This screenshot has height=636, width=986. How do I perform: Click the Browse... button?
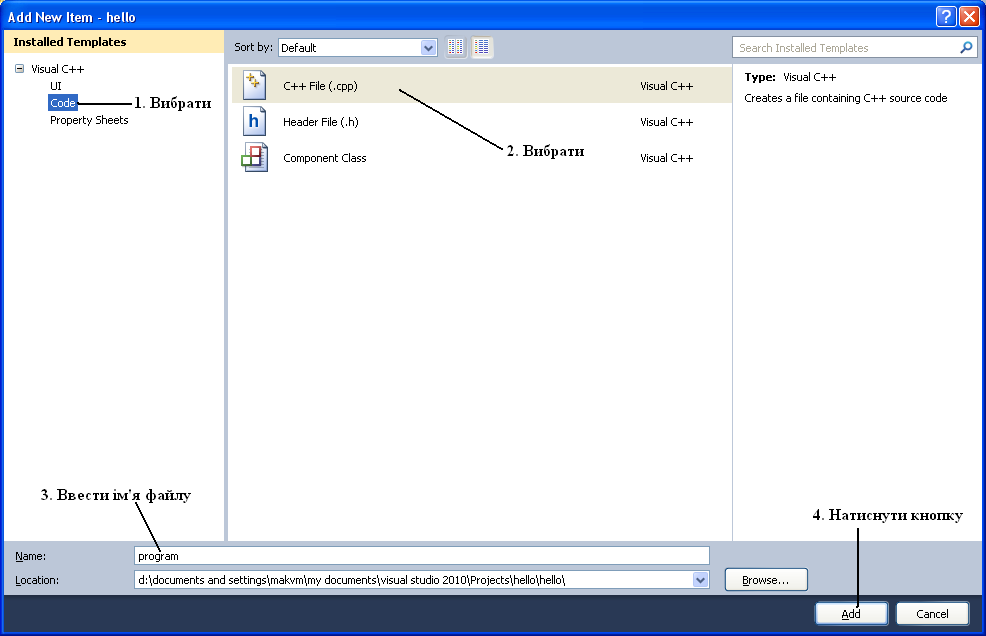(766, 580)
